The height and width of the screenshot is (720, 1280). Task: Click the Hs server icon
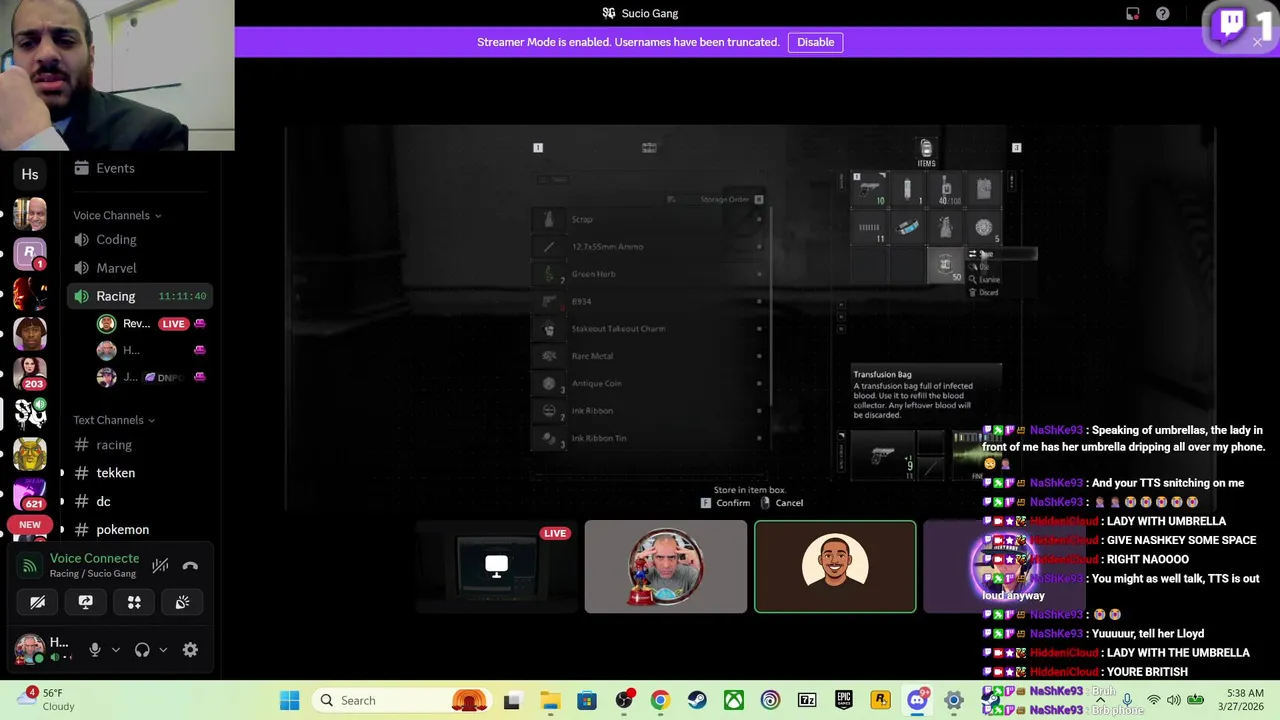(x=30, y=174)
